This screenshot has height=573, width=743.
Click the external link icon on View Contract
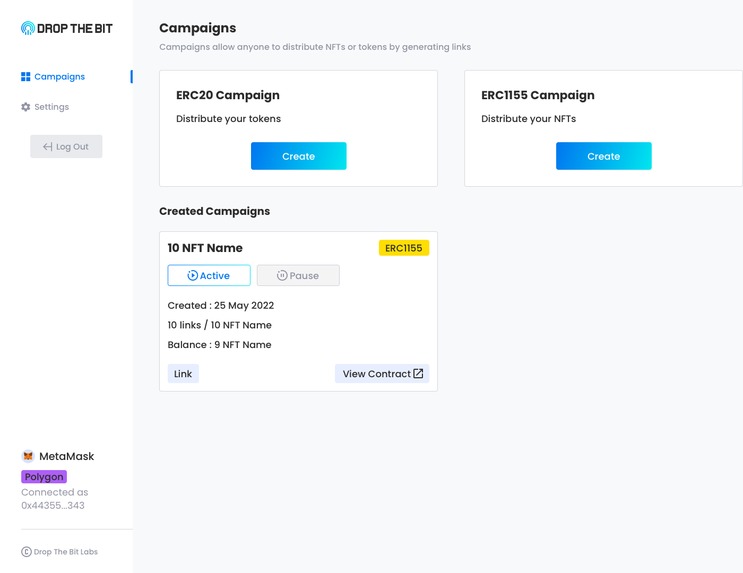(x=418, y=373)
